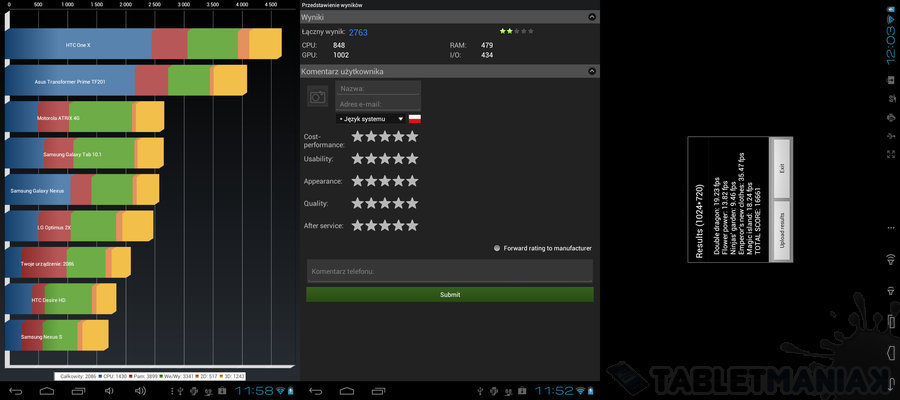The height and width of the screenshot is (400, 900).
Task: Open the 11:52 clock in the status bar
Action: (x=554, y=391)
